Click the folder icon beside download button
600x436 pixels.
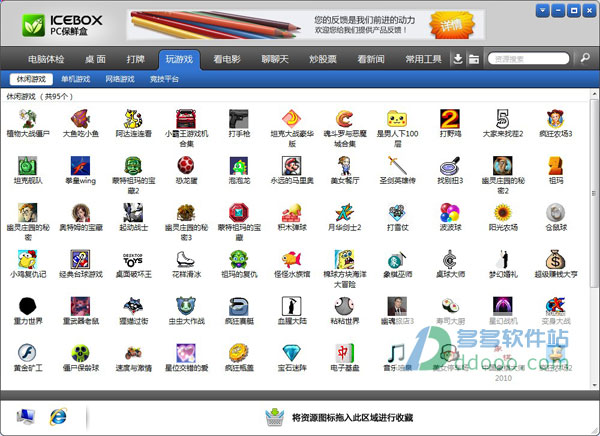(474, 59)
